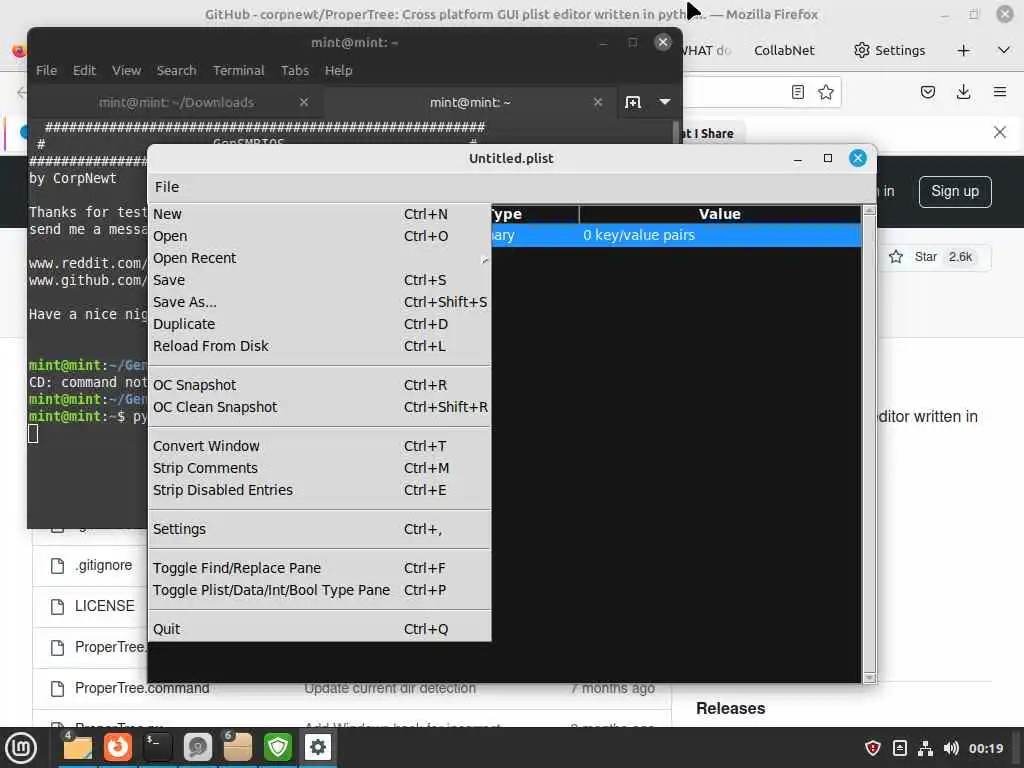This screenshot has height=768, width=1024.
Task: Click ProperTree vertical scrollbar
Action: tap(869, 444)
